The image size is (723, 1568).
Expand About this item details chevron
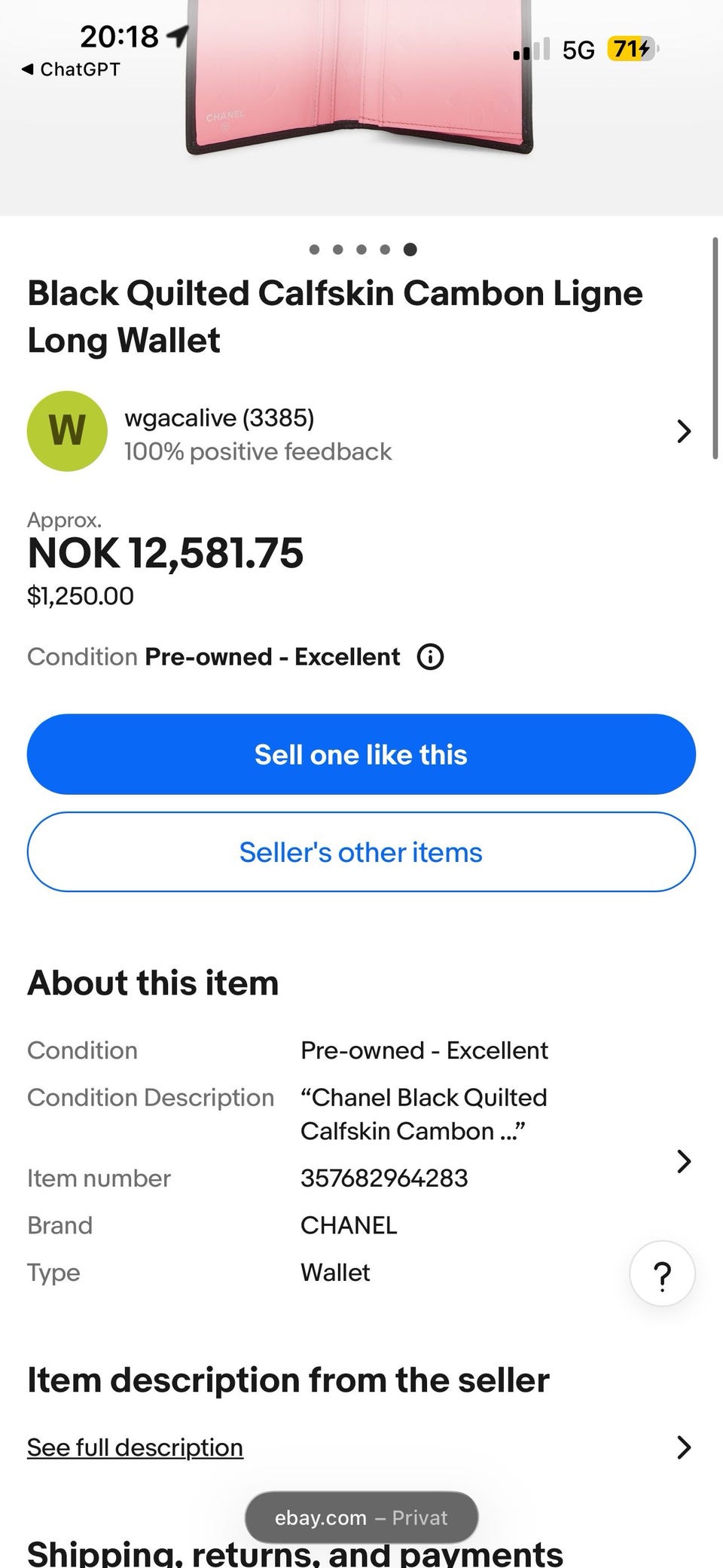coord(683,1161)
